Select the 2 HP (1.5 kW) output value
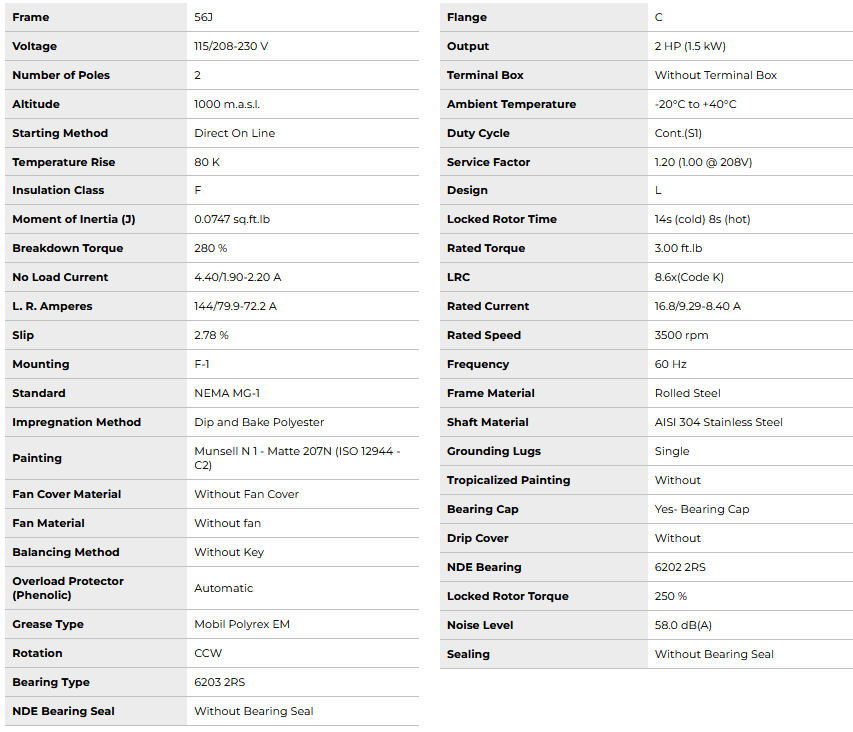Image resolution: width=853 pixels, height=732 pixels. (690, 46)
